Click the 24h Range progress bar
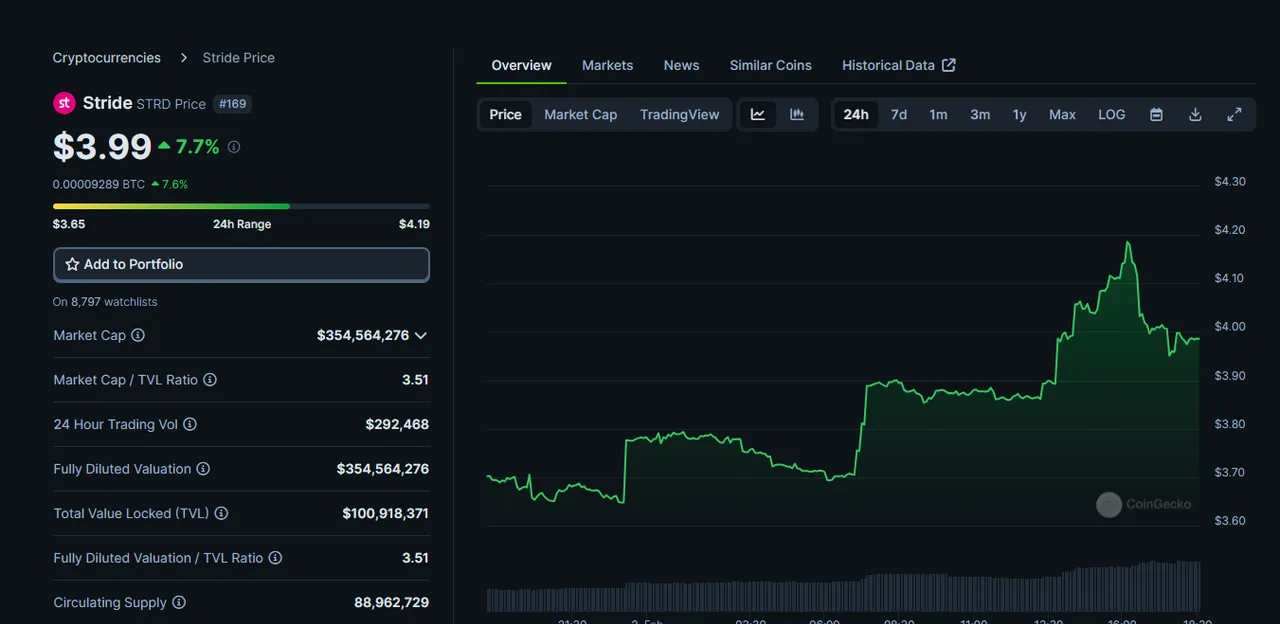1280x624 pixels. click(x=241, y=206)
